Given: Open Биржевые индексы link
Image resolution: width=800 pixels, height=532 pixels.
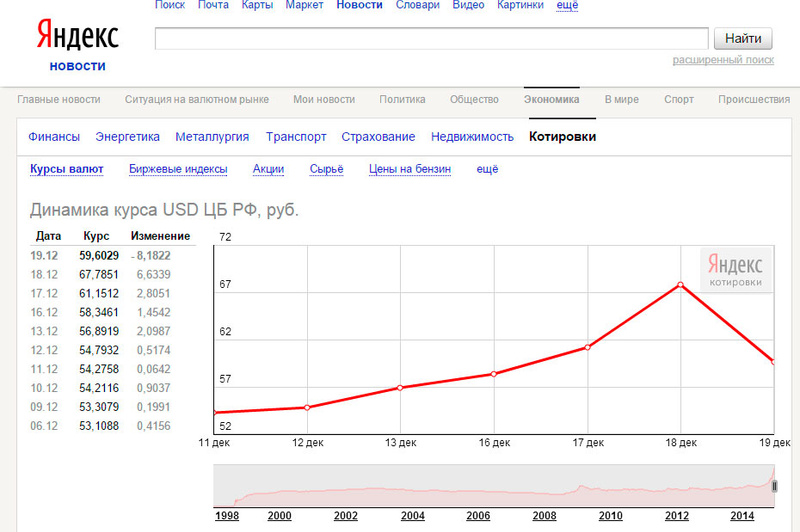Looking at the screenshot, I should 178,169.
